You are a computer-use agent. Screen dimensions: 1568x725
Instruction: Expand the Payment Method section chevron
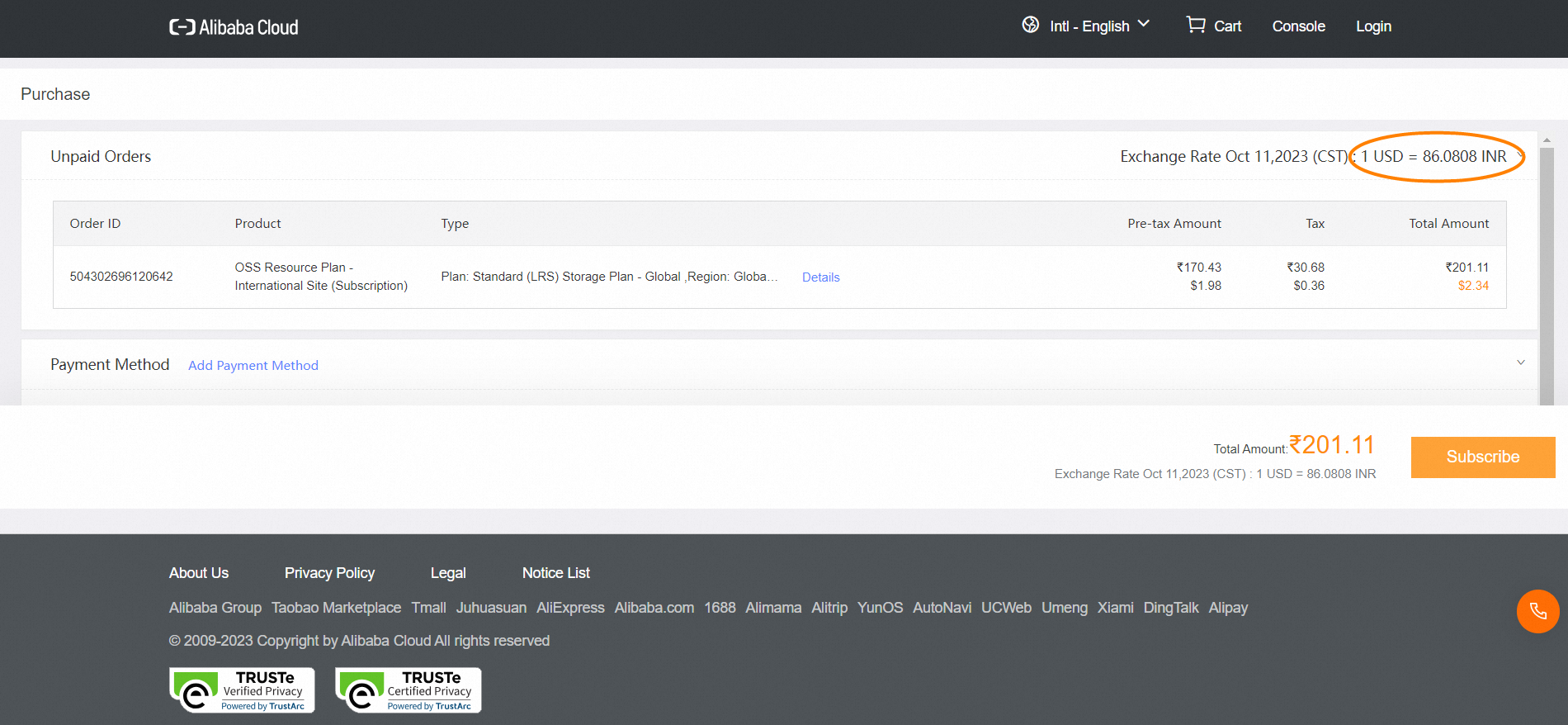[x=1521, y=362]
